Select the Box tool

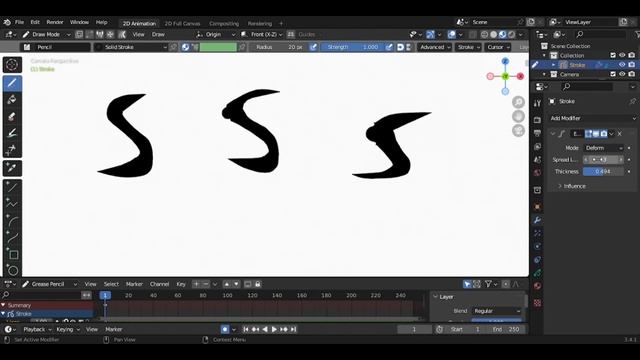coord(12,254)
